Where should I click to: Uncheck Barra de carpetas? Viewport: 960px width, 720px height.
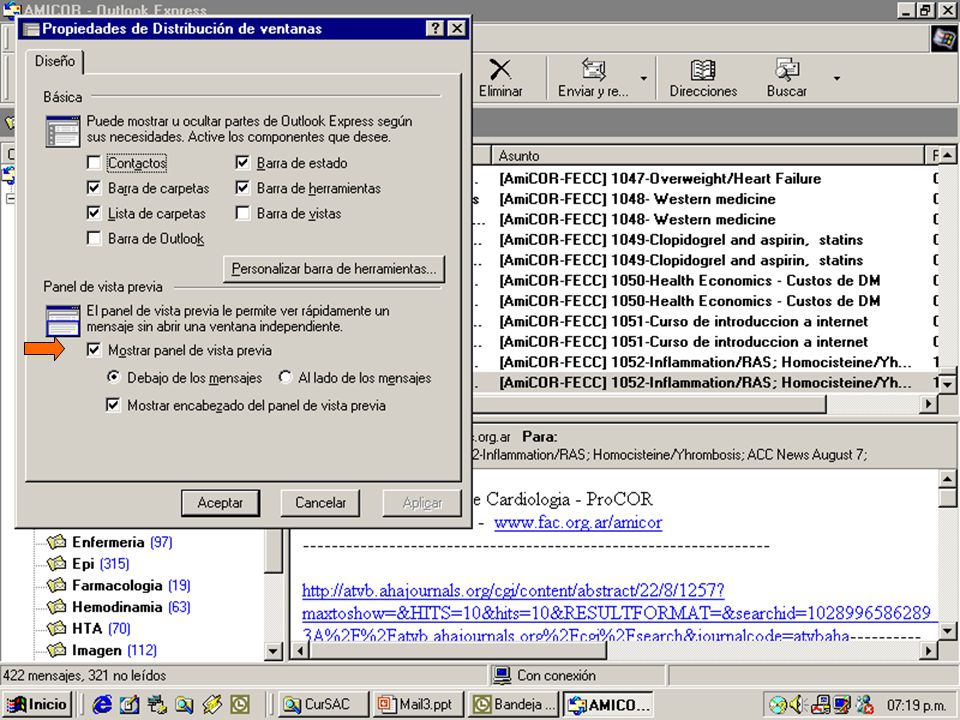pyautogui.click(x=94, y=188)
